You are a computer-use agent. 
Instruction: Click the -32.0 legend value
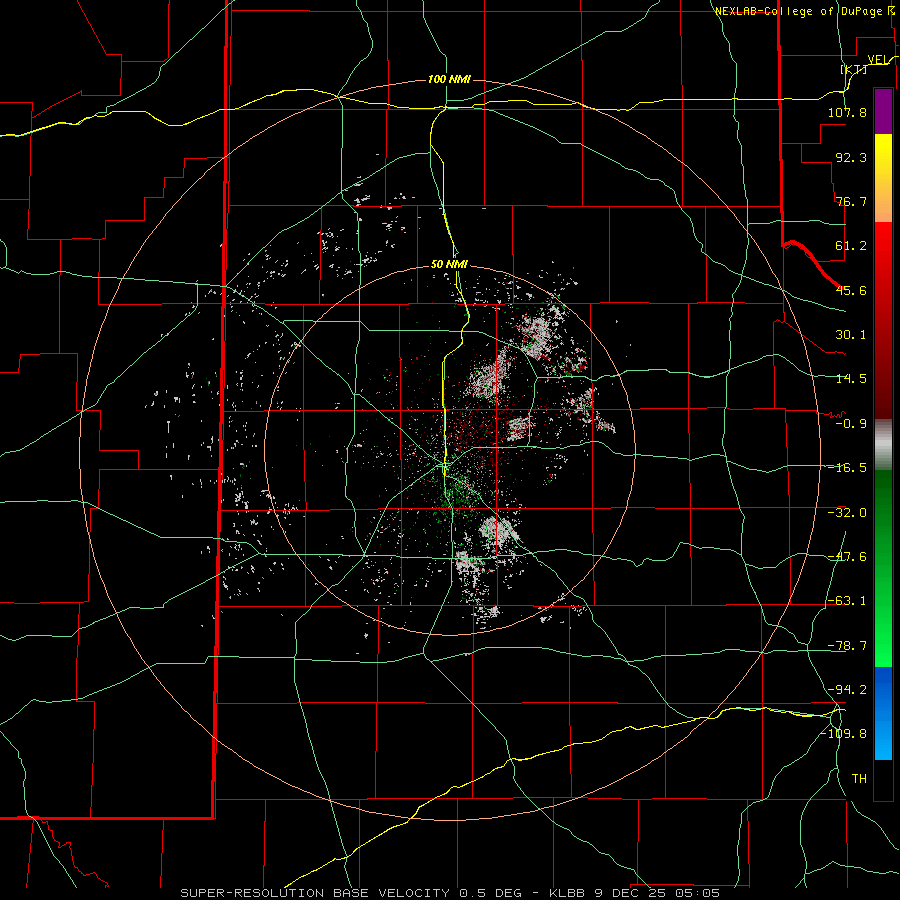847,513
